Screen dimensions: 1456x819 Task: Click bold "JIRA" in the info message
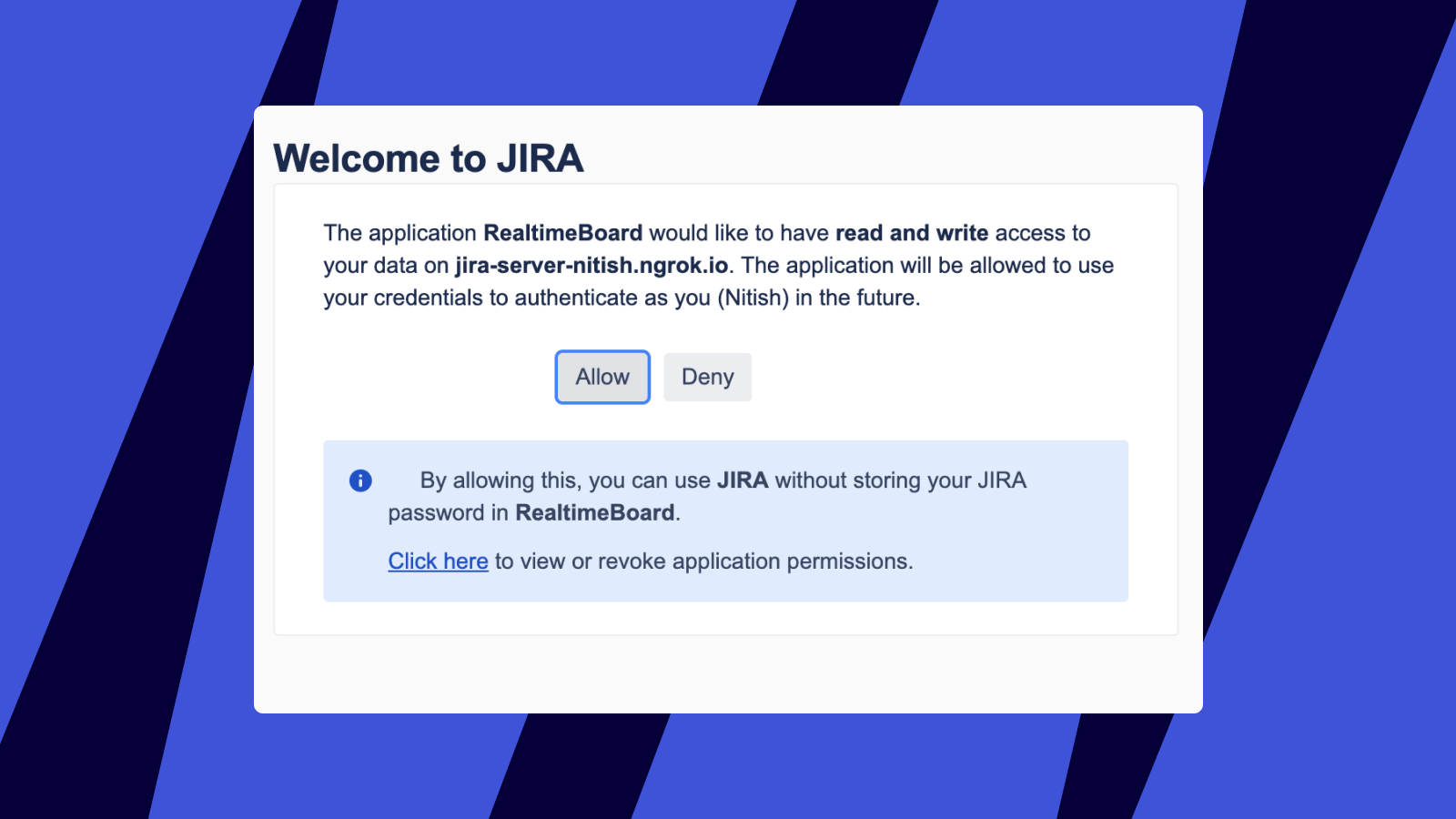(743, 480)
